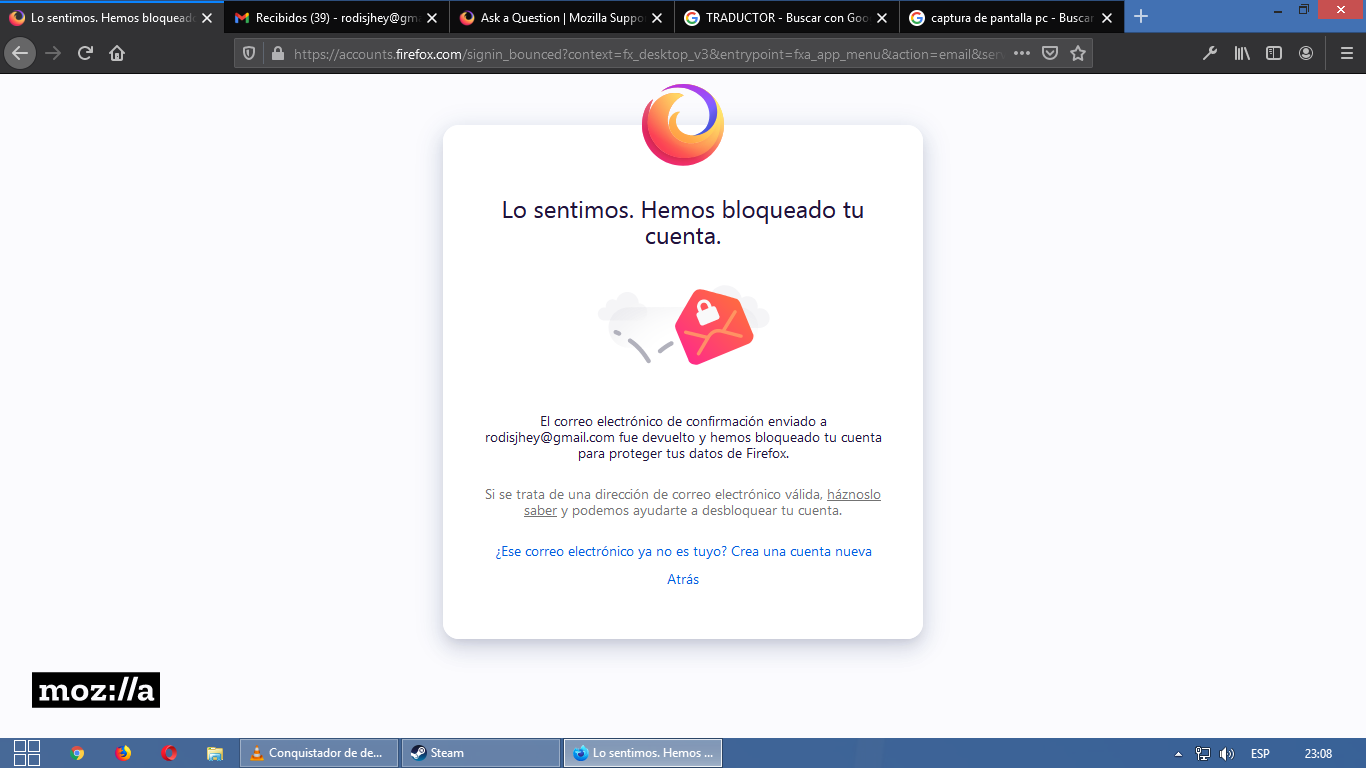Open the Firefox home page icon
Image resolution: width=1366 pixels, height=768 pixels.
(117, 53)
